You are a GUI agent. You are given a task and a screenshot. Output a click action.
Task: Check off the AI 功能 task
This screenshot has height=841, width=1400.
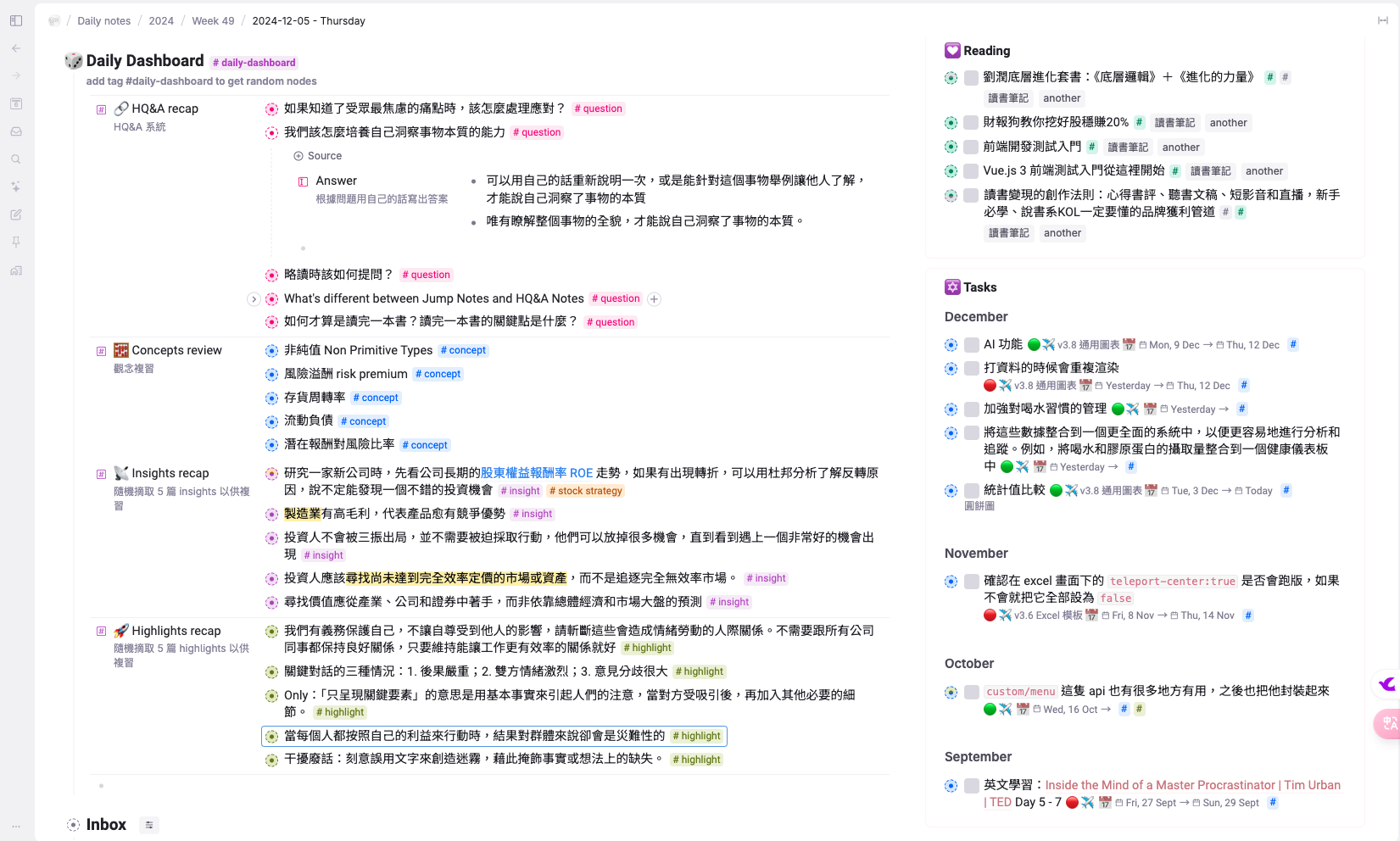pos(971,344)
